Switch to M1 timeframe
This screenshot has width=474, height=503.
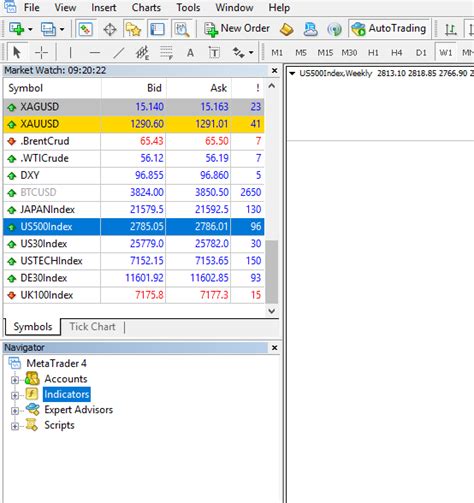click(x=277, y=53)
